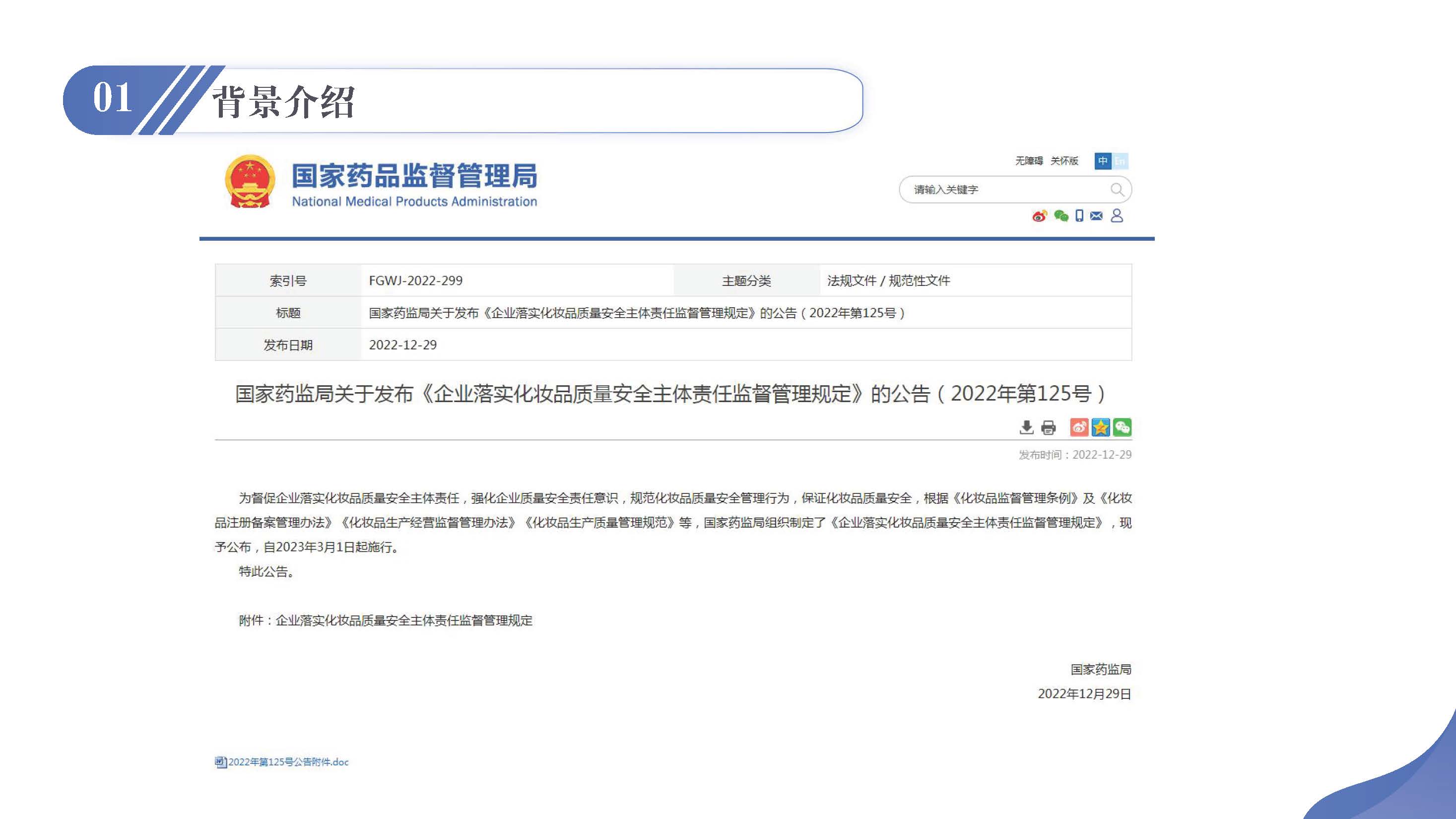Switch language to En

[1120, 161]
